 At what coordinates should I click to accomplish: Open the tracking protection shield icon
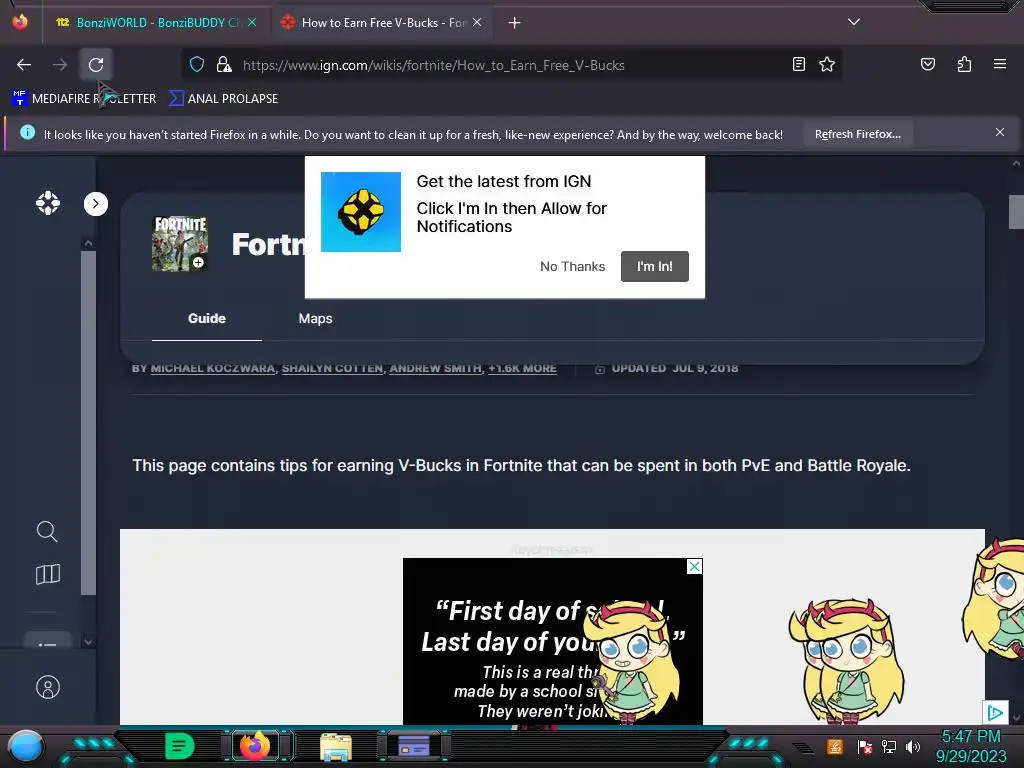point(197,64)
